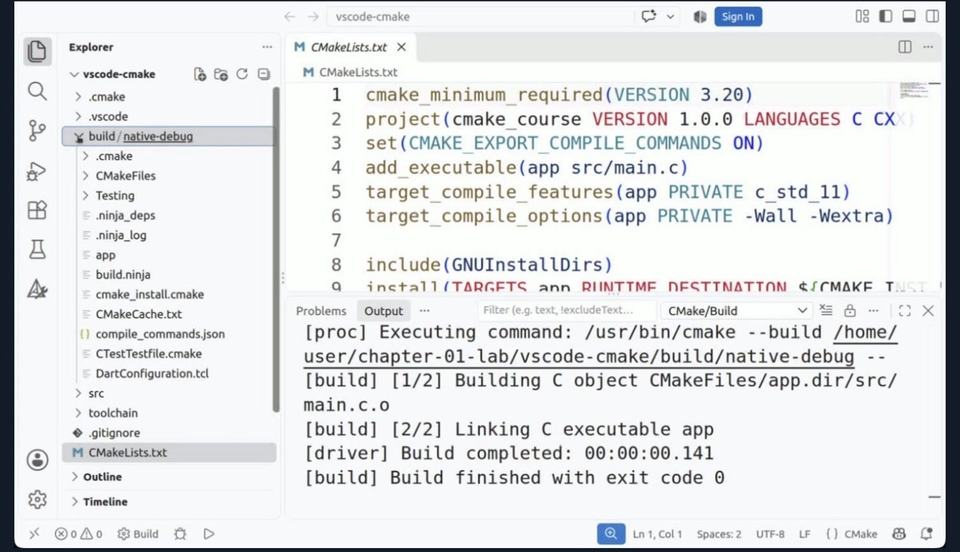Open the Source Control view
This screenshot has width=960, height=552.
[37, 130]
